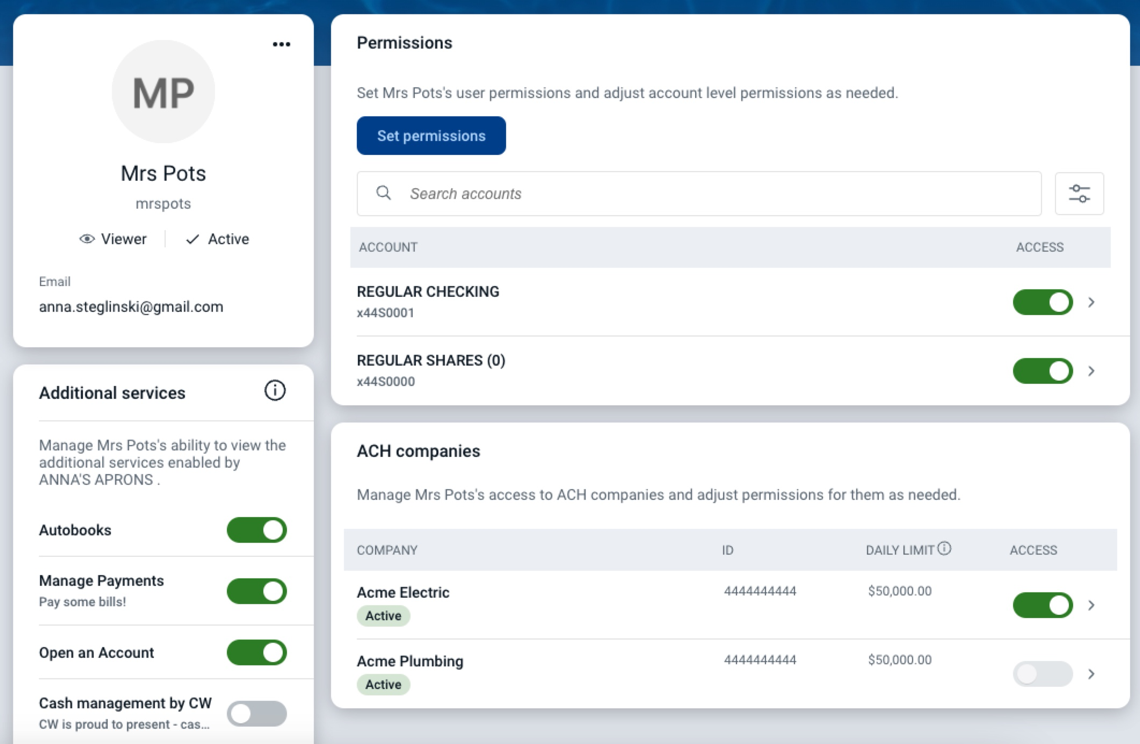
Task: Enable Cash management by CW
Action: [x=256, y=712]
